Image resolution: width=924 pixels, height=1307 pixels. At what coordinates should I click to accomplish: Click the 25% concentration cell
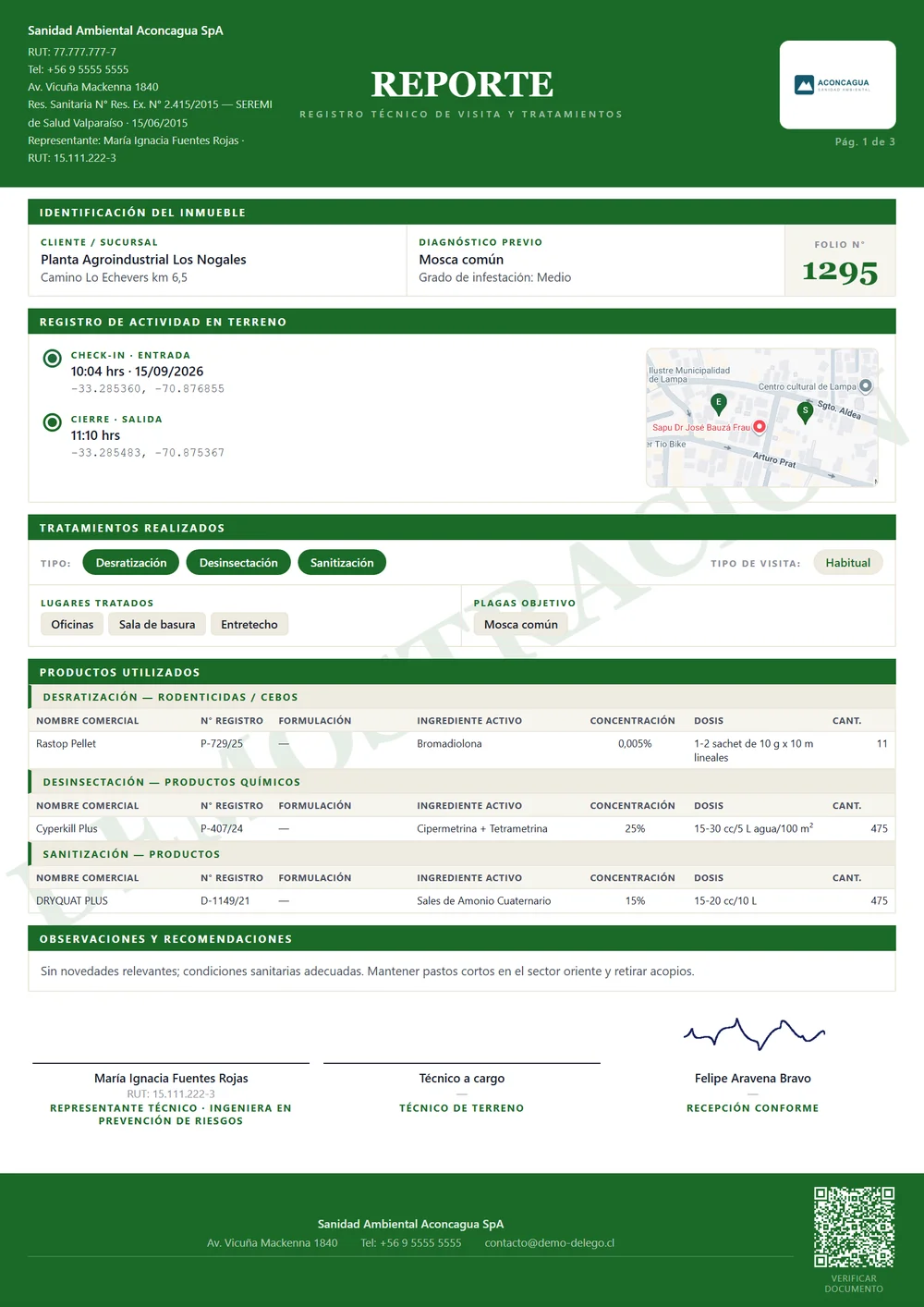(x=635, y=829)
